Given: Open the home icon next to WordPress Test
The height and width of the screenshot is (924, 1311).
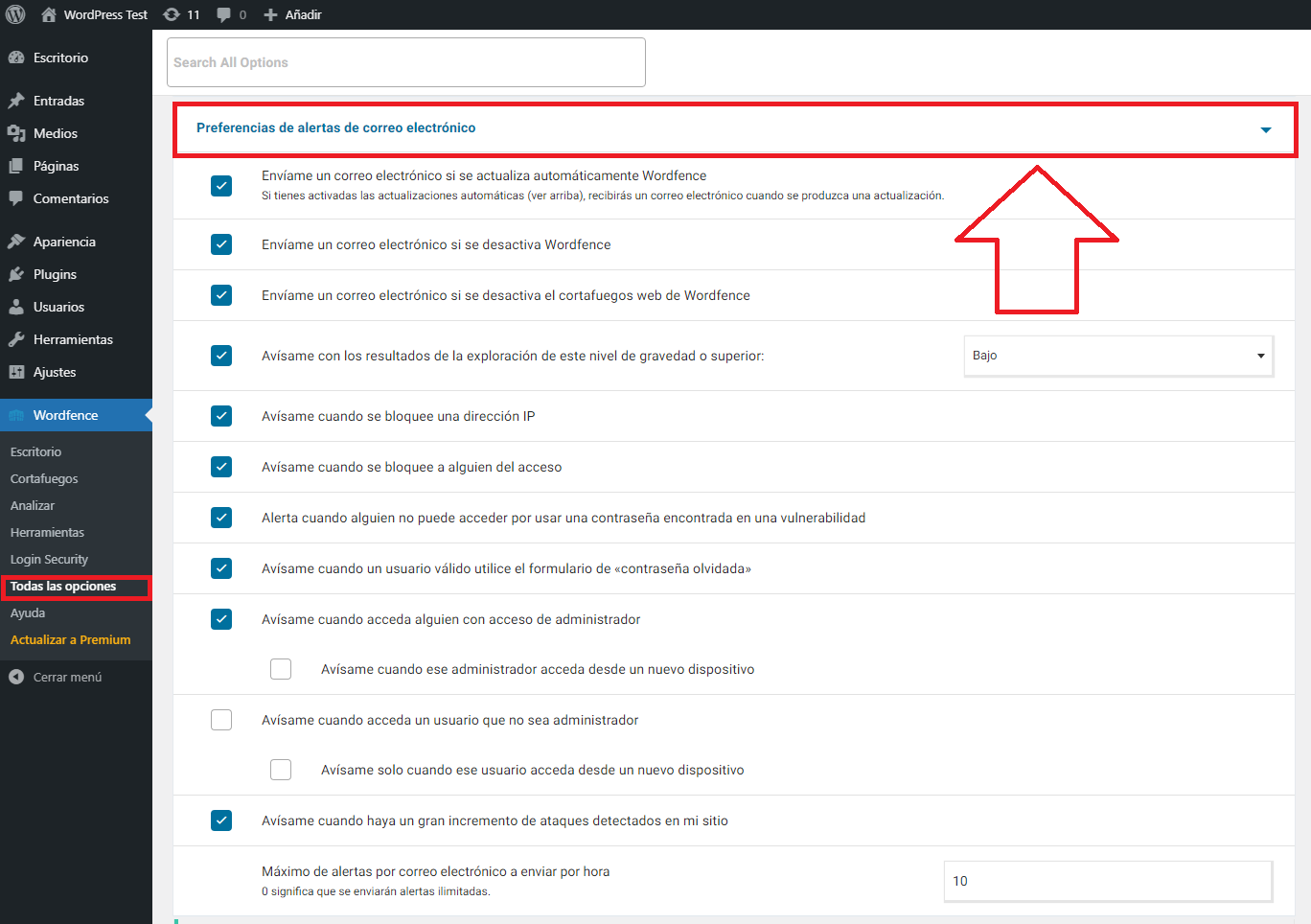Looking at the screenshot, I should tap(49, 14).
